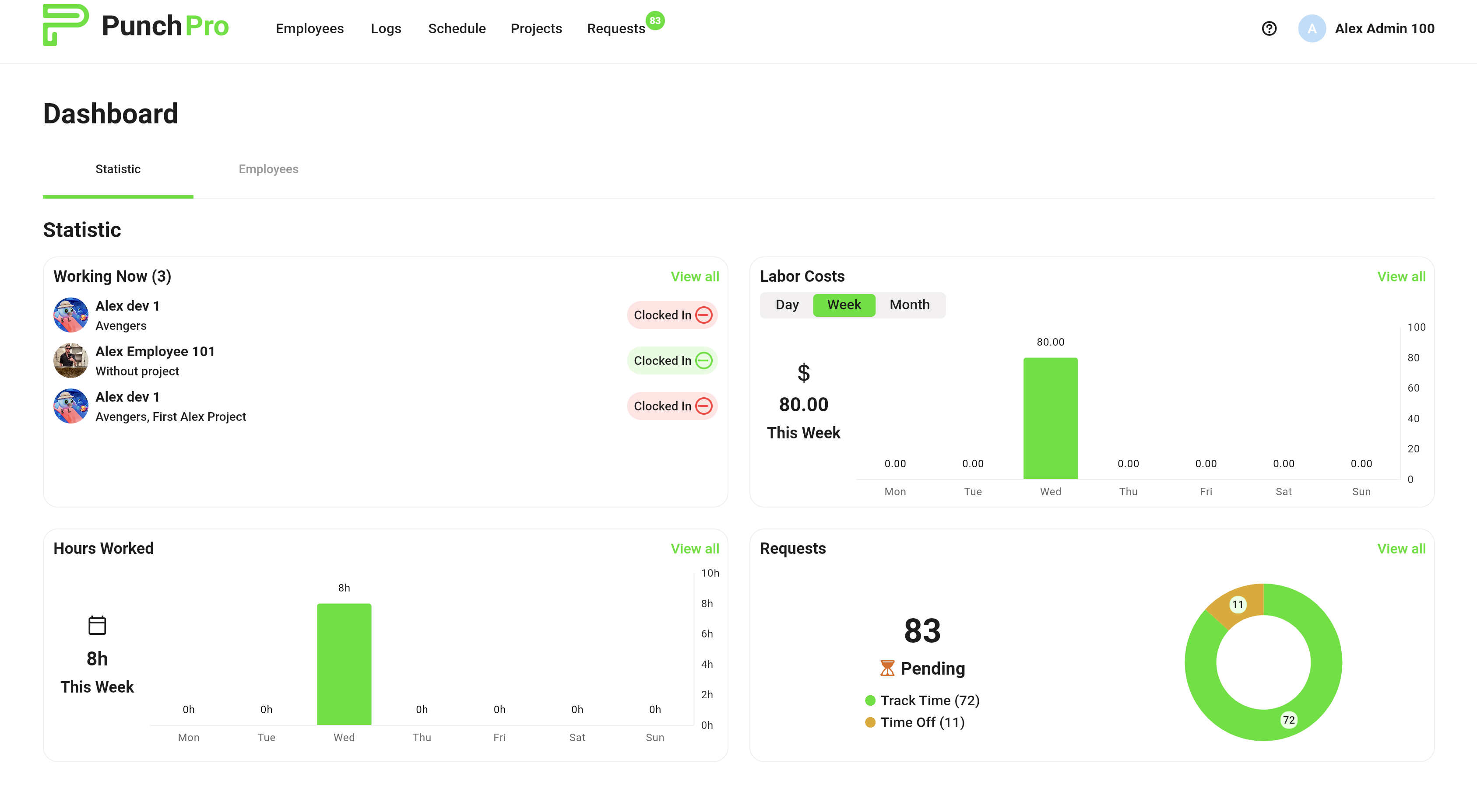Click red clock-out icon for Avengers, First Alex Project

(703, 406)
